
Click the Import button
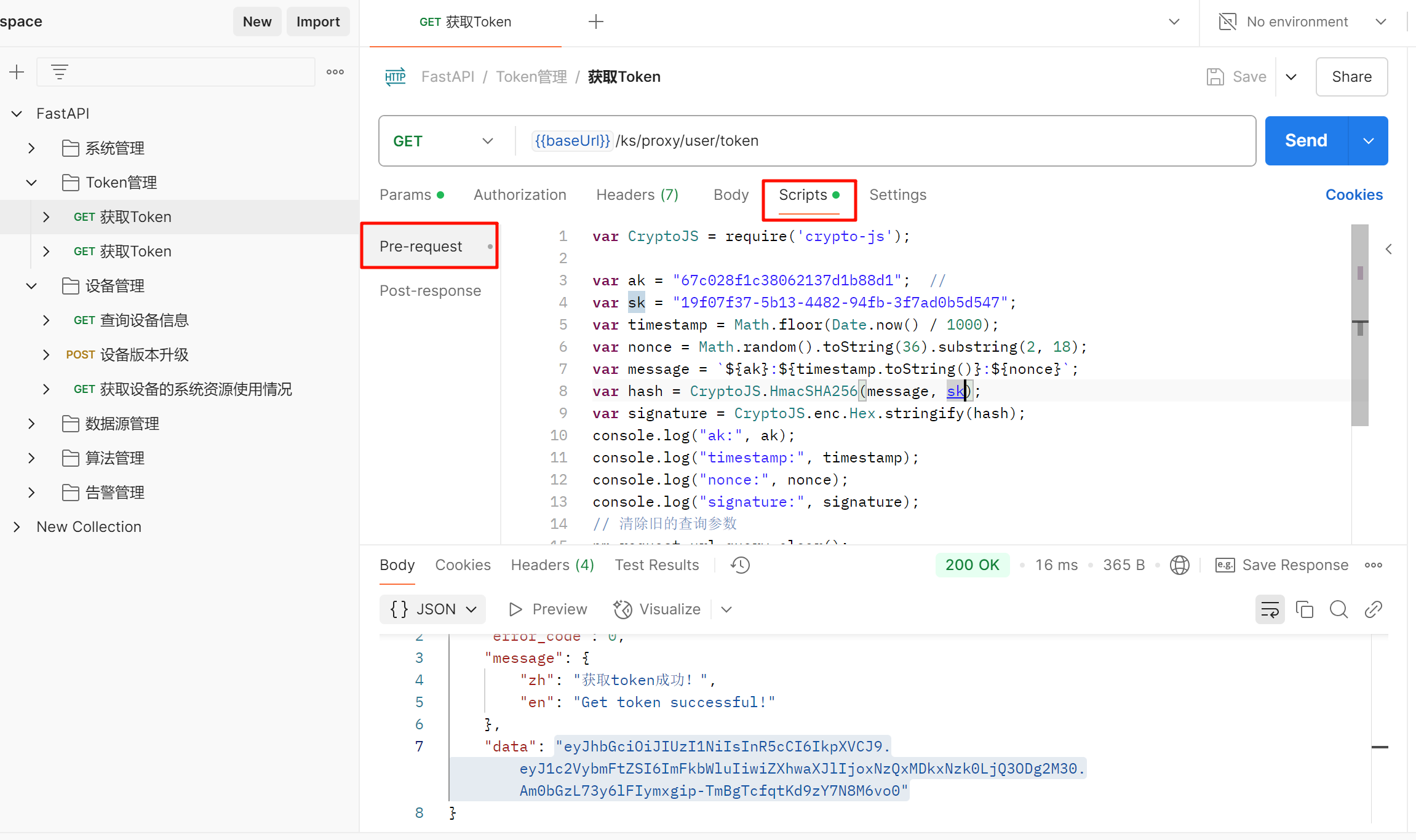point(318,22)
